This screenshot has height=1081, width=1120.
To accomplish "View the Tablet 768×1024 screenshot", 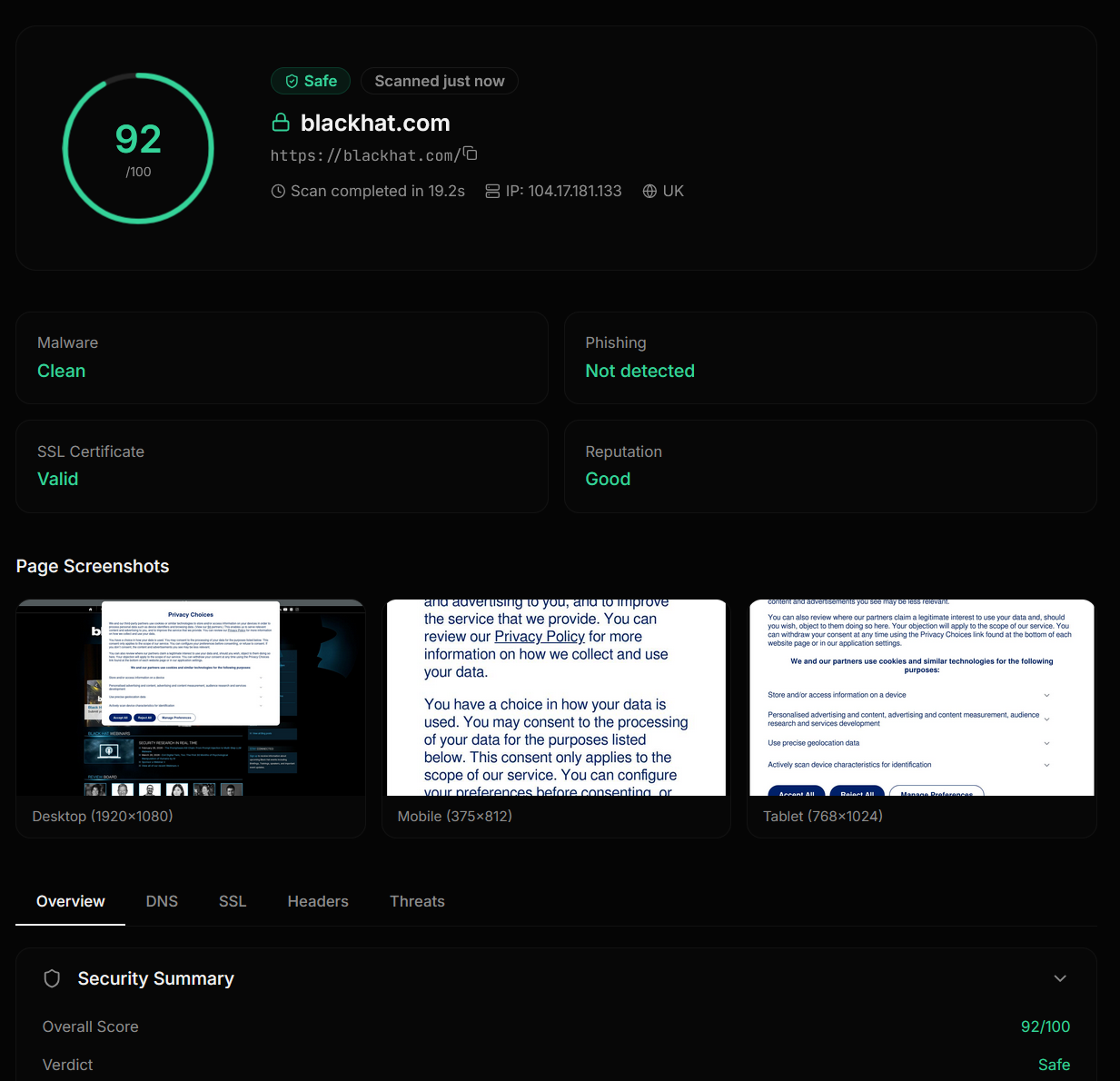I will click(921, 698).
